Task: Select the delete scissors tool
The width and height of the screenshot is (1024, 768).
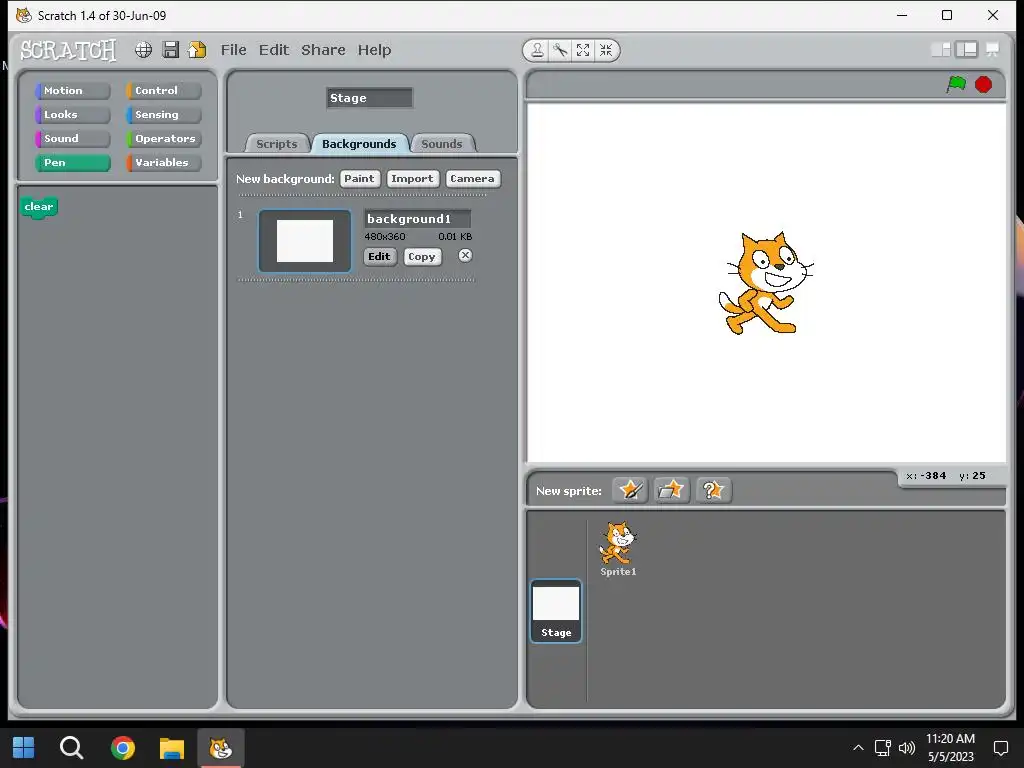Action: (560, 50)
